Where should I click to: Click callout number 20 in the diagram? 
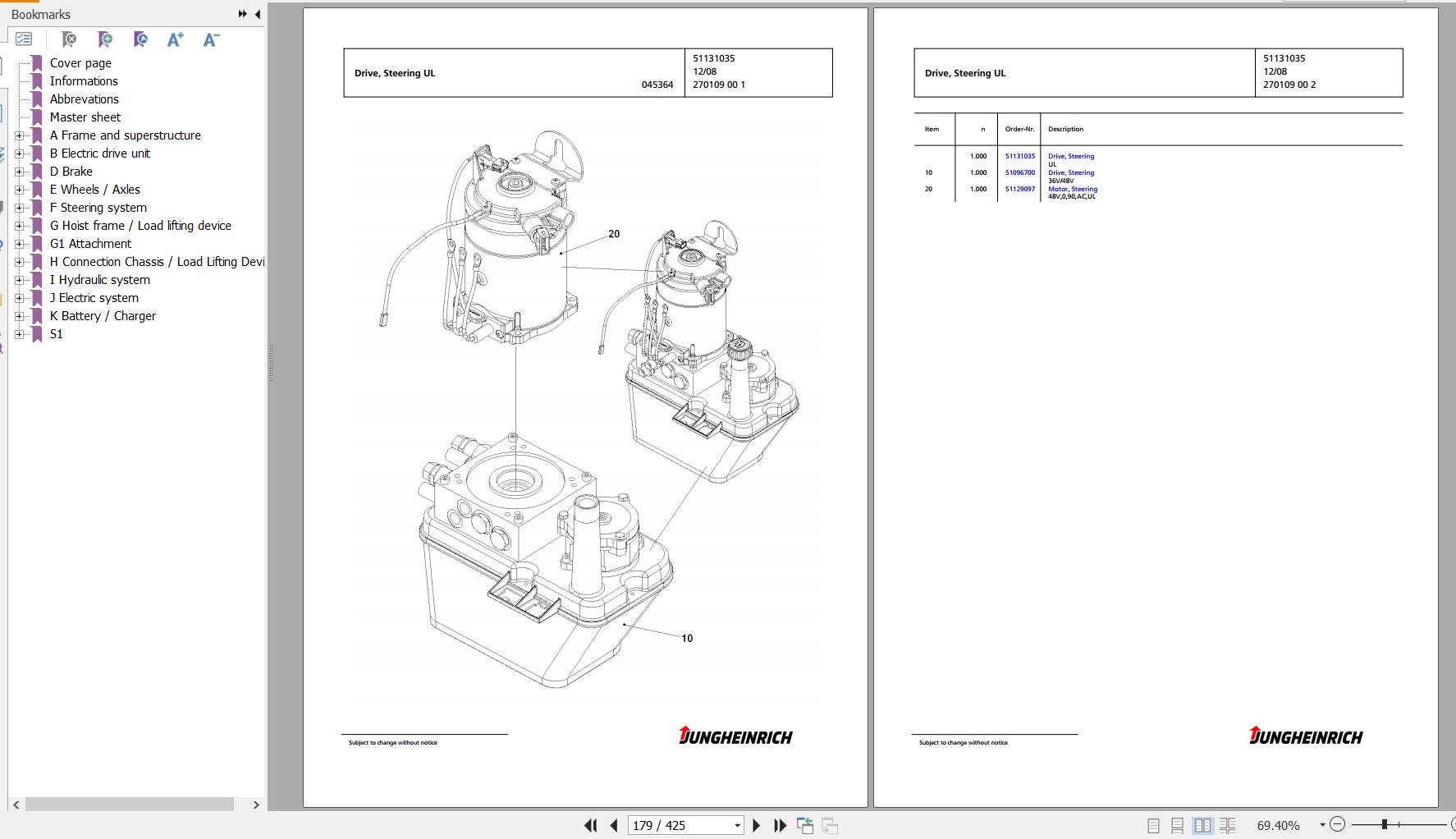click(614, 234)
